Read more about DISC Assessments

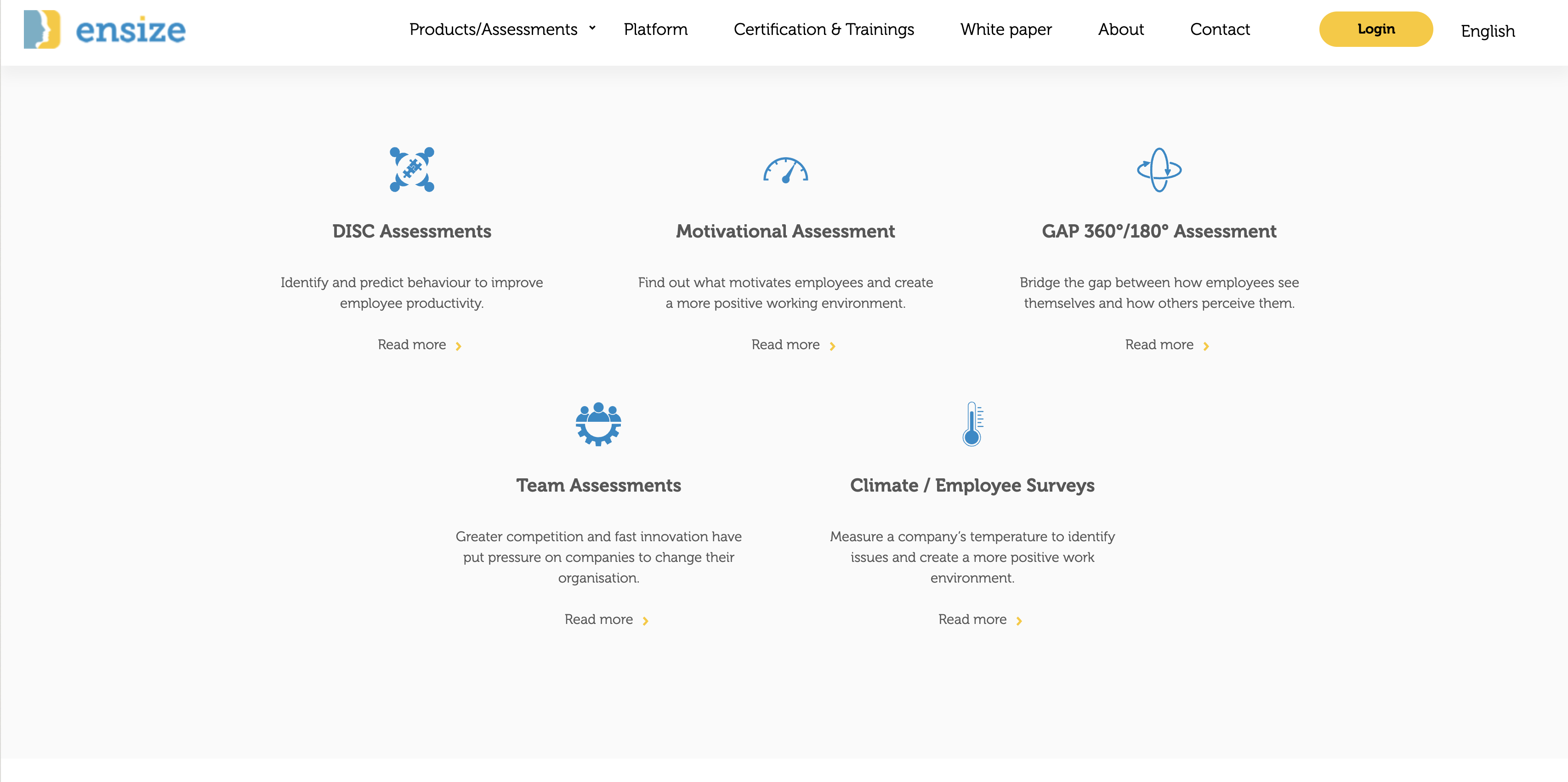(x=411, y=345)
